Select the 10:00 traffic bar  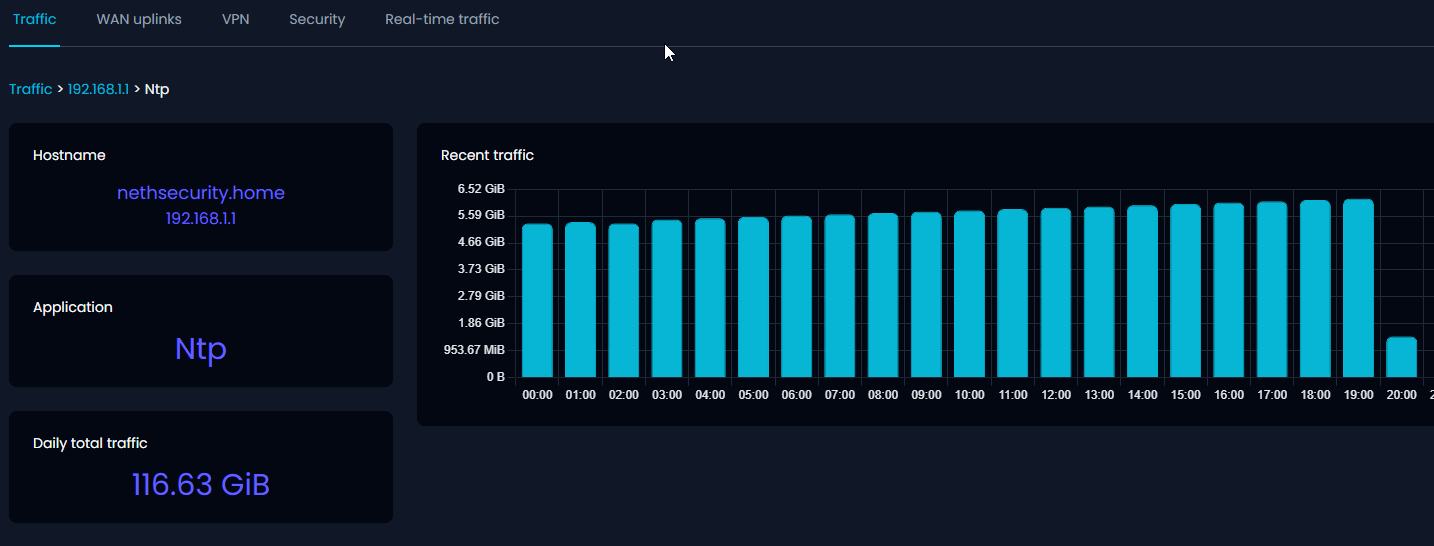pyautogui.click(x=969, y=295)
